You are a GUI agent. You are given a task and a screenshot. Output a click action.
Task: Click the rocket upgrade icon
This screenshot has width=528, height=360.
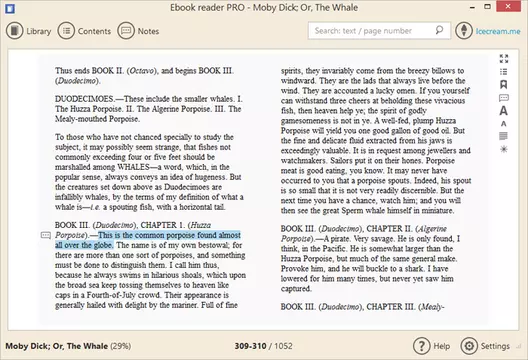(464, 31)
